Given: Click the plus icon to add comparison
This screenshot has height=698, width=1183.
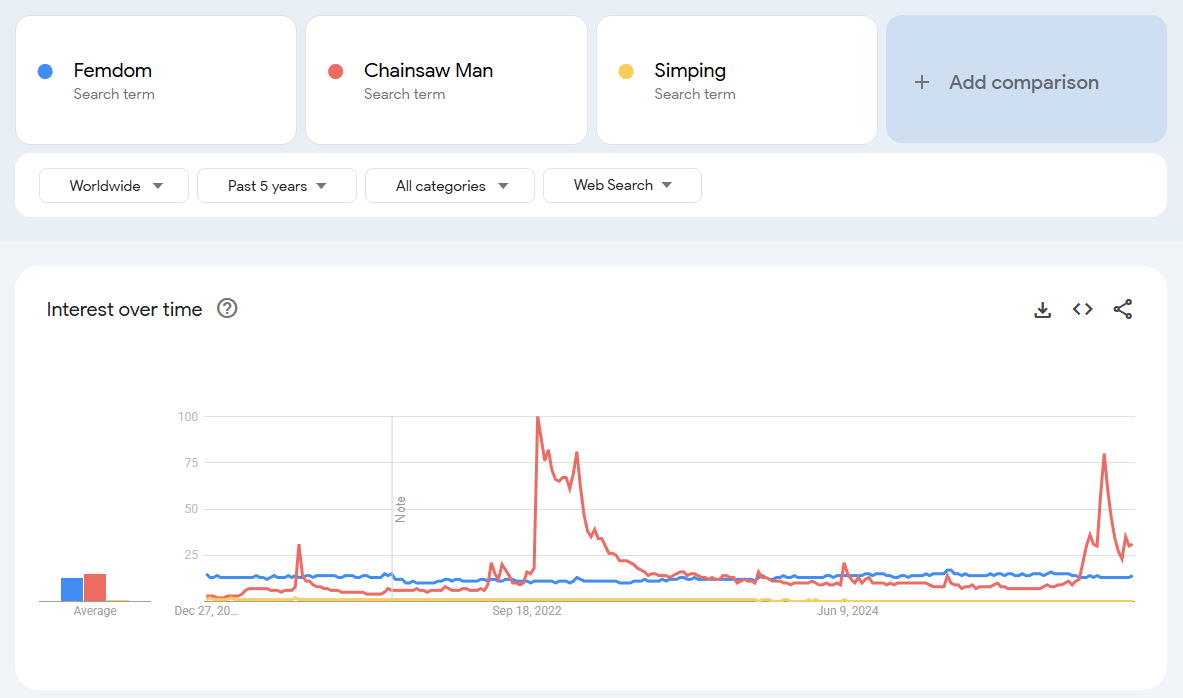Looking at the screenshot, I should (x=922, y=83).
